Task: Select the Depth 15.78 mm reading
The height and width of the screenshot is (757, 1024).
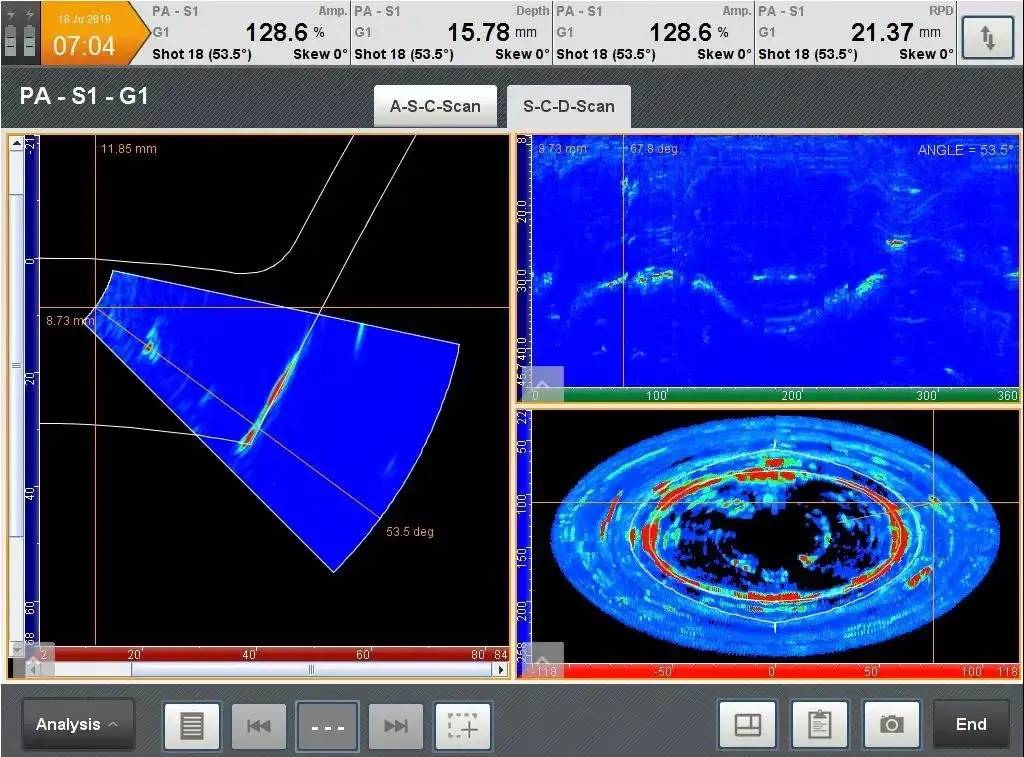Action: click(x=452, y=33)
